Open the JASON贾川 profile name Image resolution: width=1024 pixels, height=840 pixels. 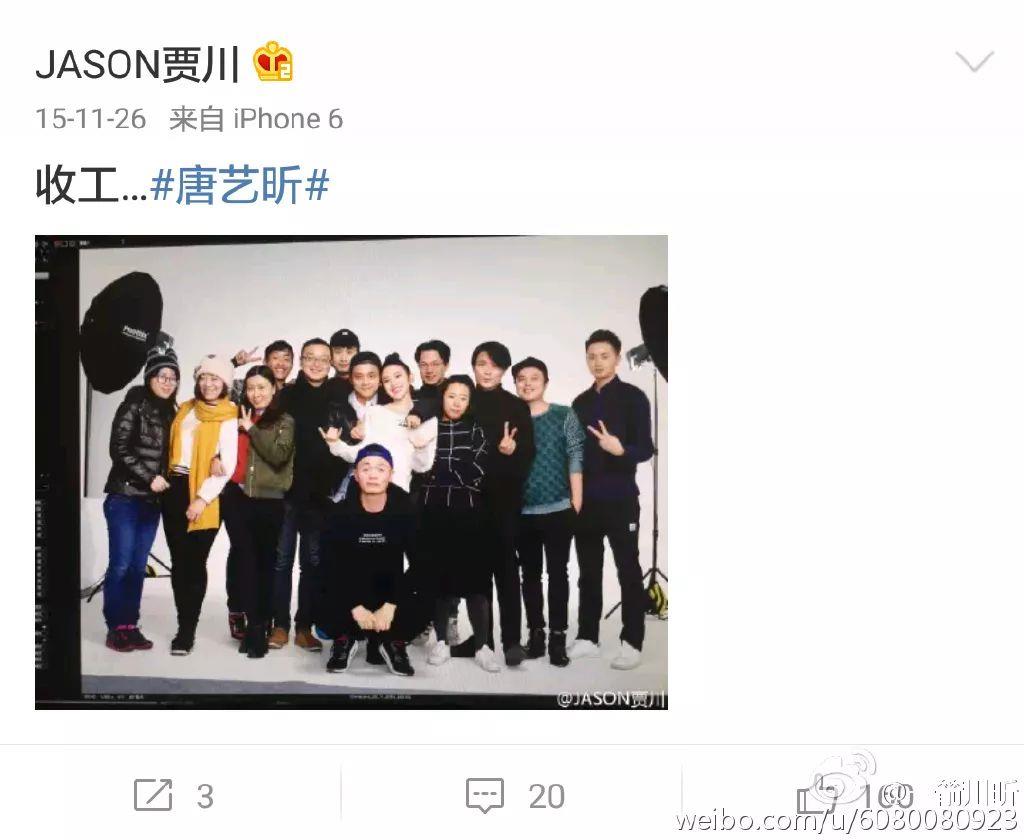pos(137,64)
